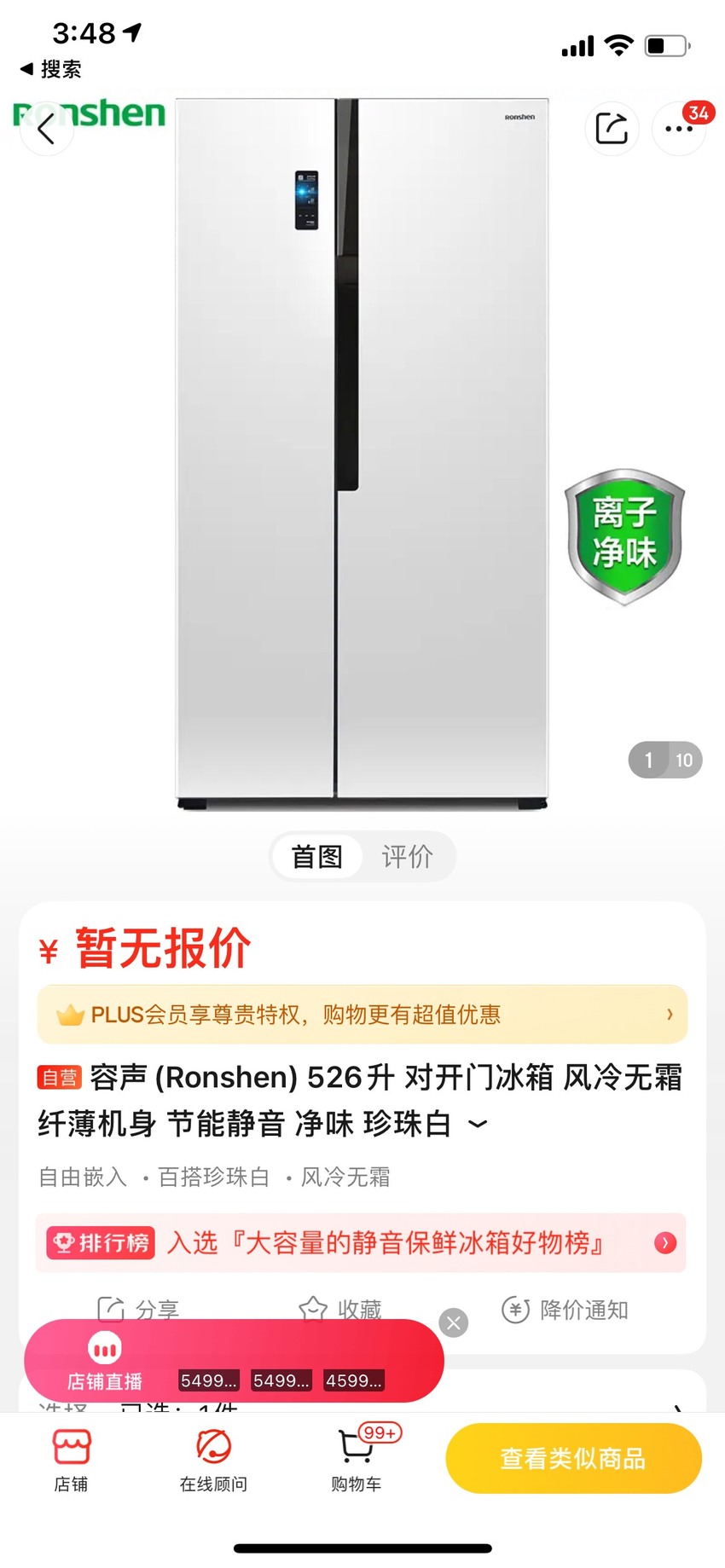Open the 店铺直播 live stream banner
Image resolution: width=725 pixels, height=1568 pixels.
(x=234, y=1361)
